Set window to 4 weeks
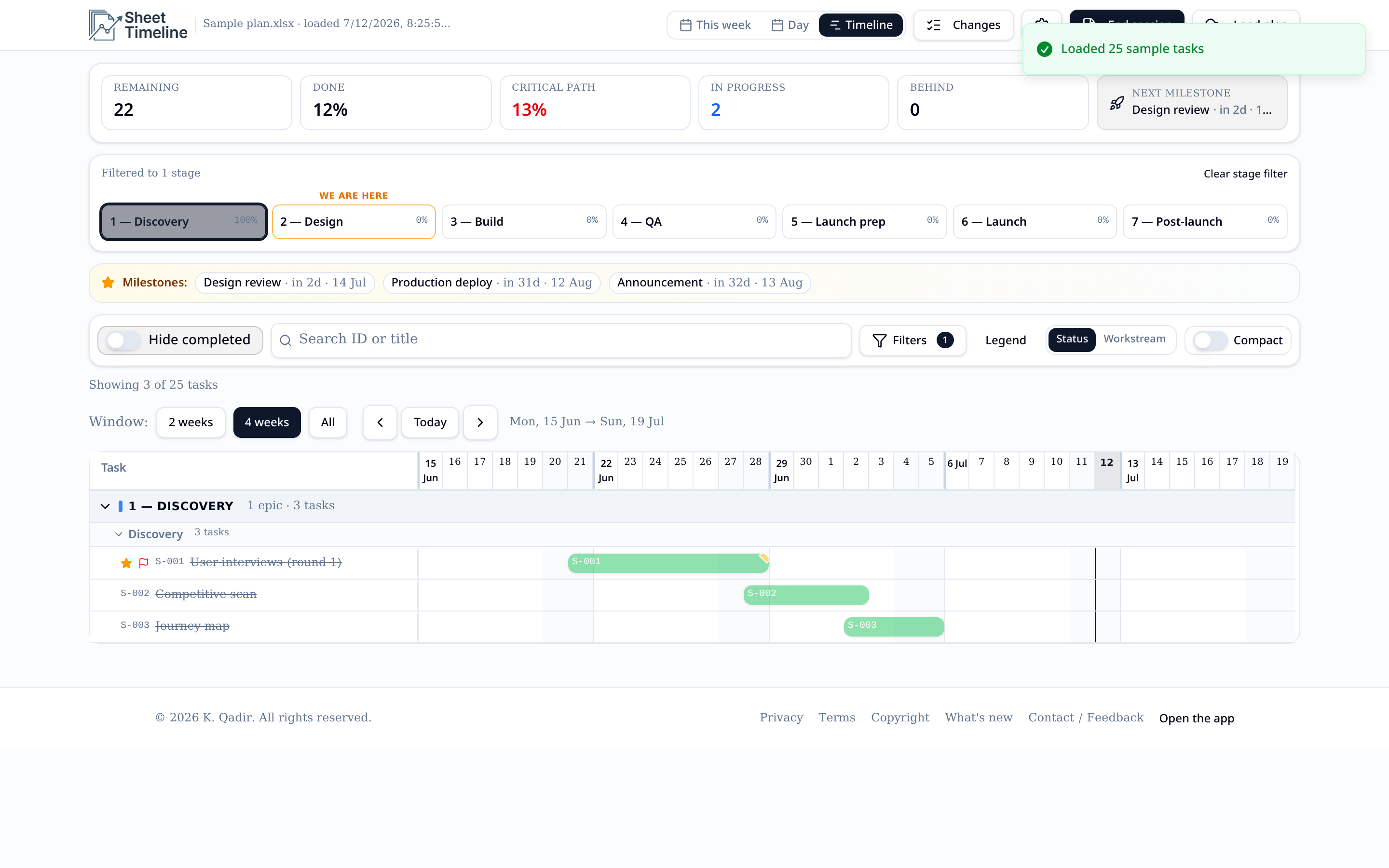Viewport: 1389px width, 868px height. (267, 422)
